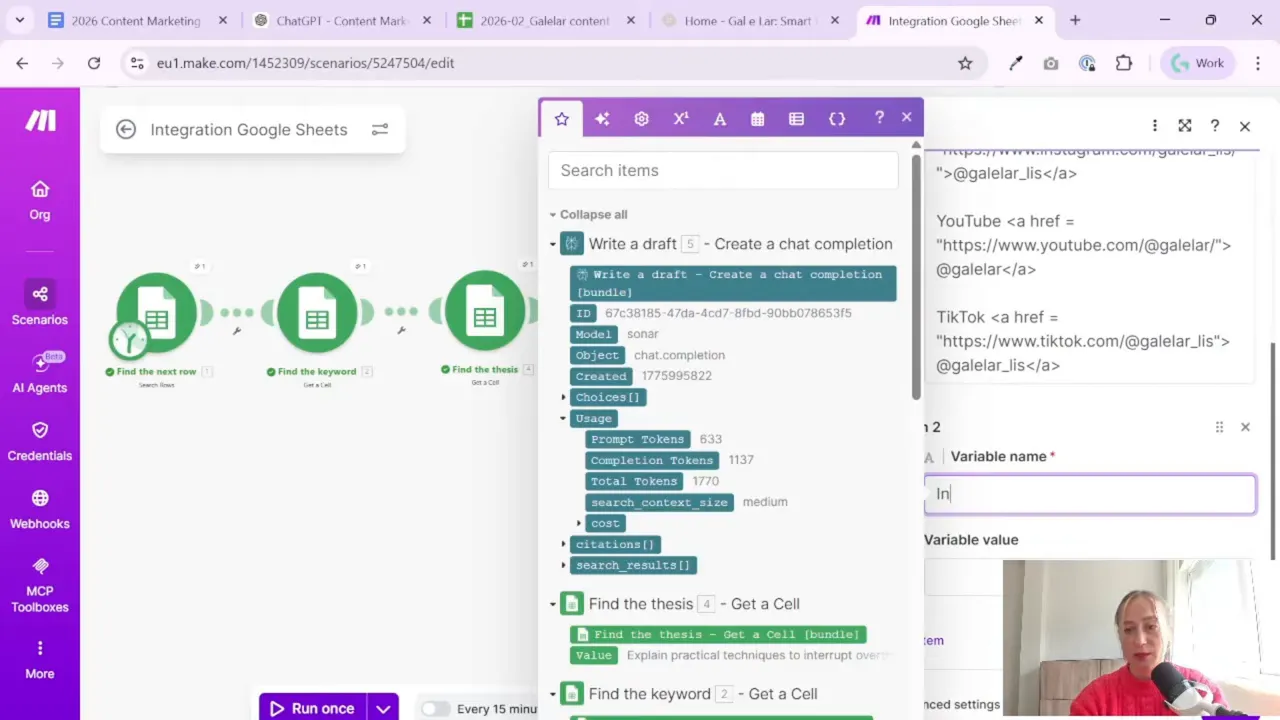Open the date and time calendar tab

(x=758, y=118)
